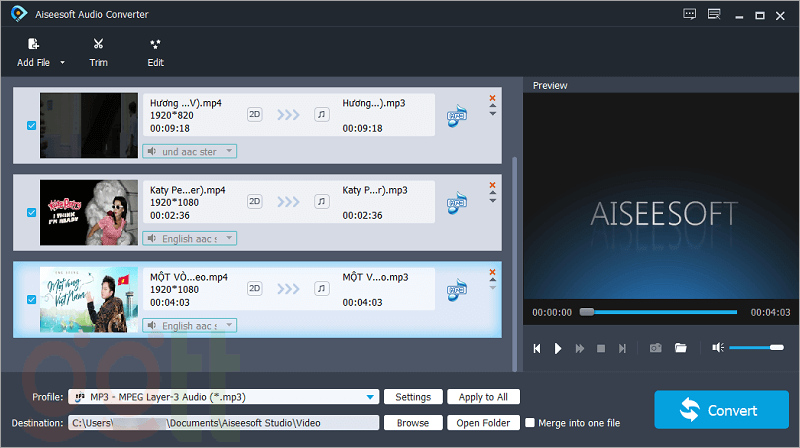The width and height of the screenshot is (800, 448).
Task: Mute audio with the speaker icon
Action: [717, 348]
